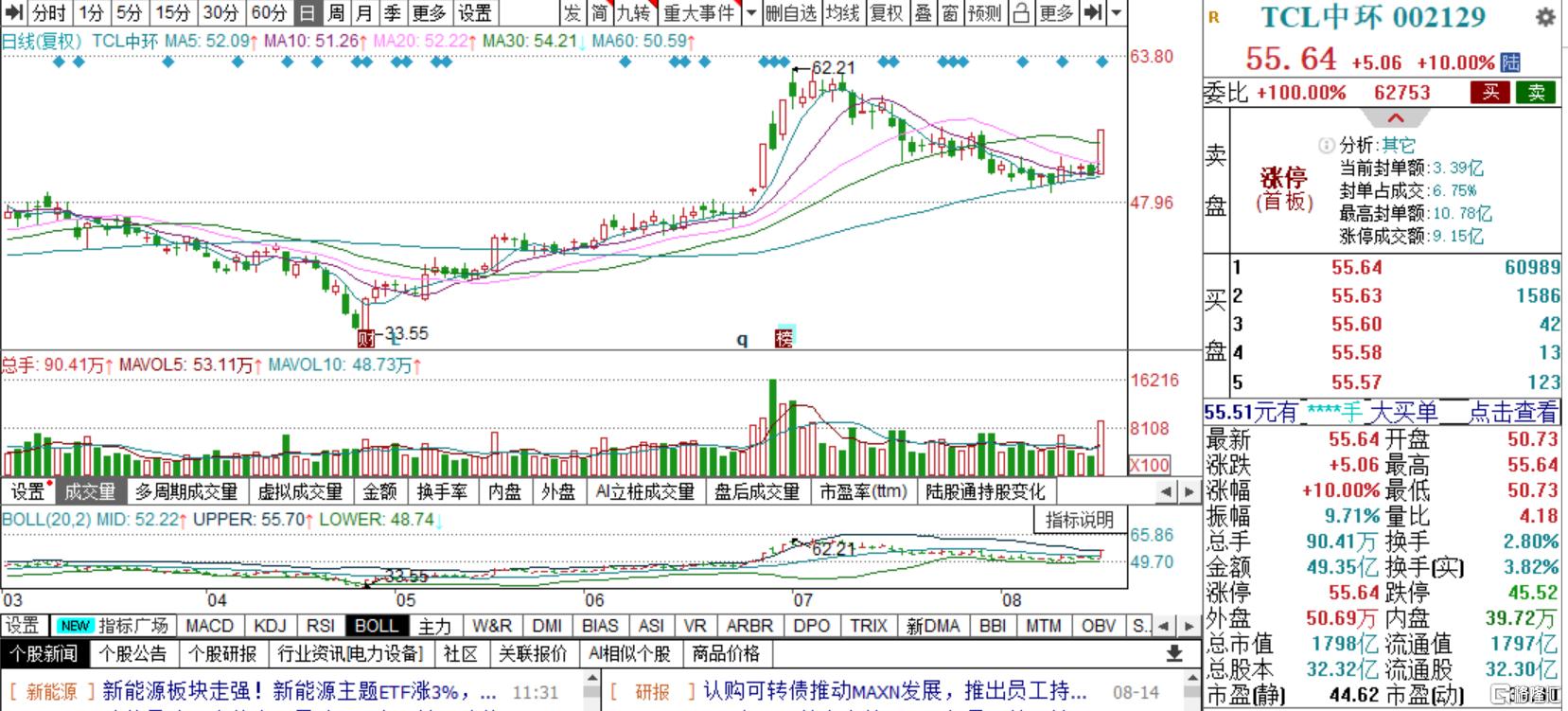Image resolution: width=1568 pixels, height=711 pixels.
Task: Open 更多 tools in right toolbar
Action: click(1056, 12)
